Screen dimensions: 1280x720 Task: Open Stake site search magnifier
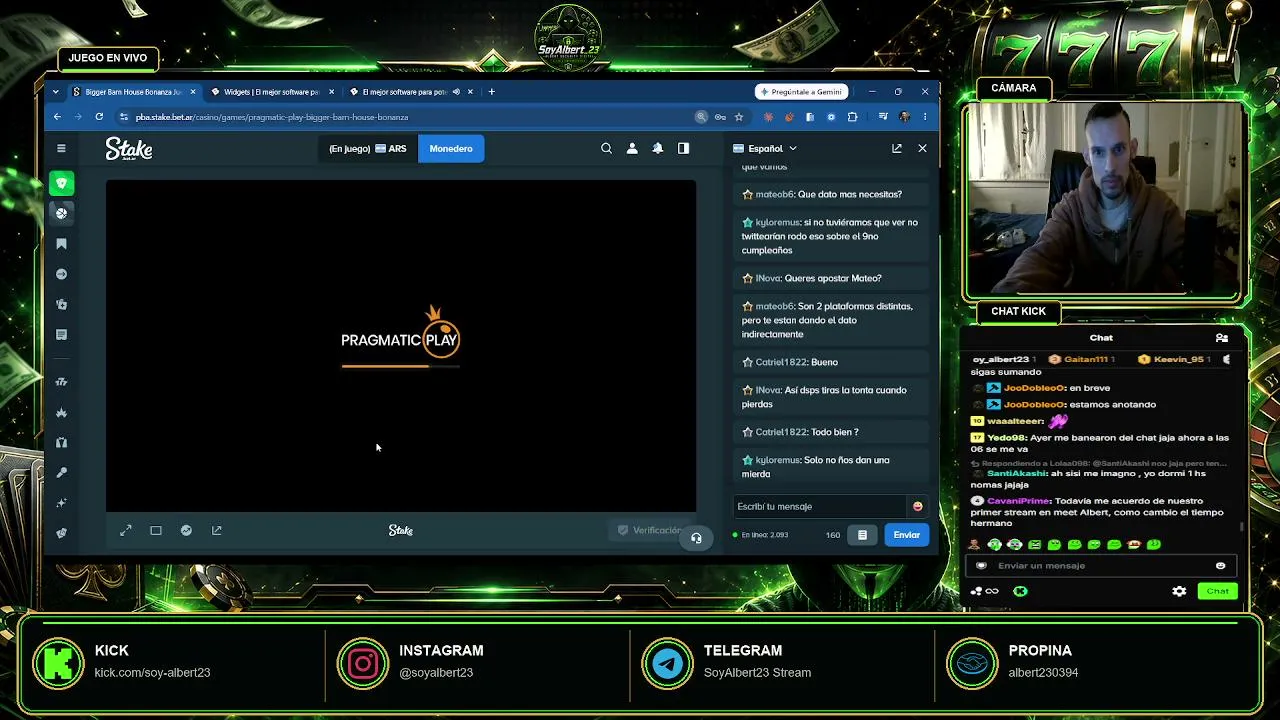(606, 149)
